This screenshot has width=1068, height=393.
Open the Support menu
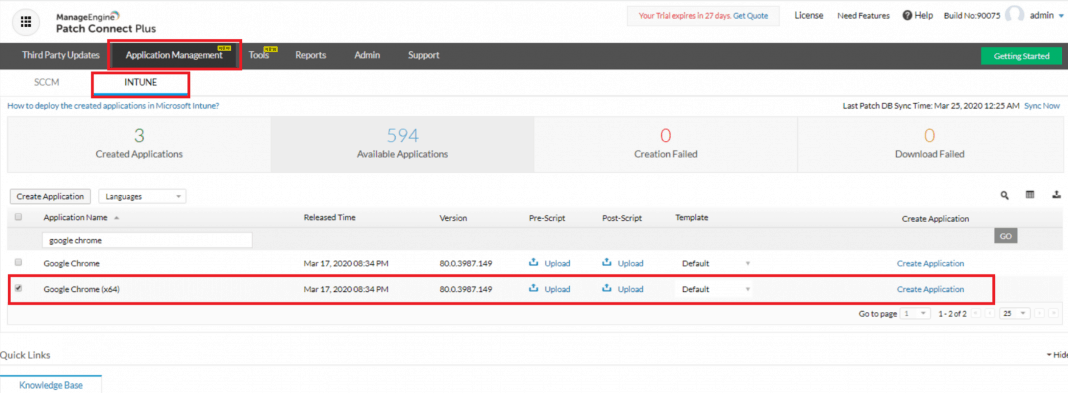tap(424, 55)
